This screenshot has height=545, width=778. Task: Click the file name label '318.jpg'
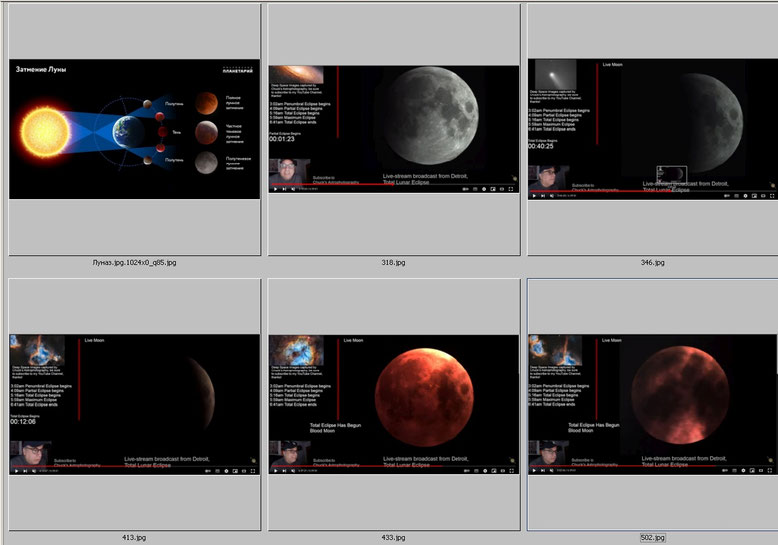tap(393, 263)
